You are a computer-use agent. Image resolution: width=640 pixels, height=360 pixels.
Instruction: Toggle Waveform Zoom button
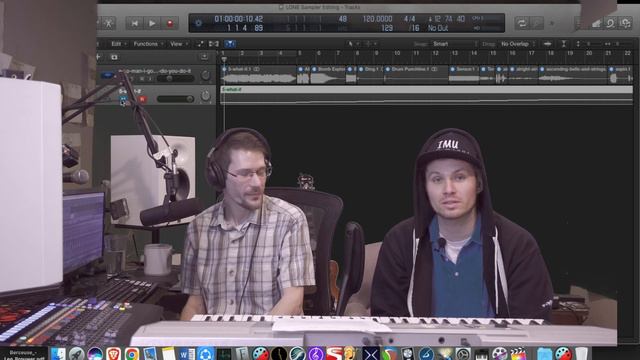(547, 44)
